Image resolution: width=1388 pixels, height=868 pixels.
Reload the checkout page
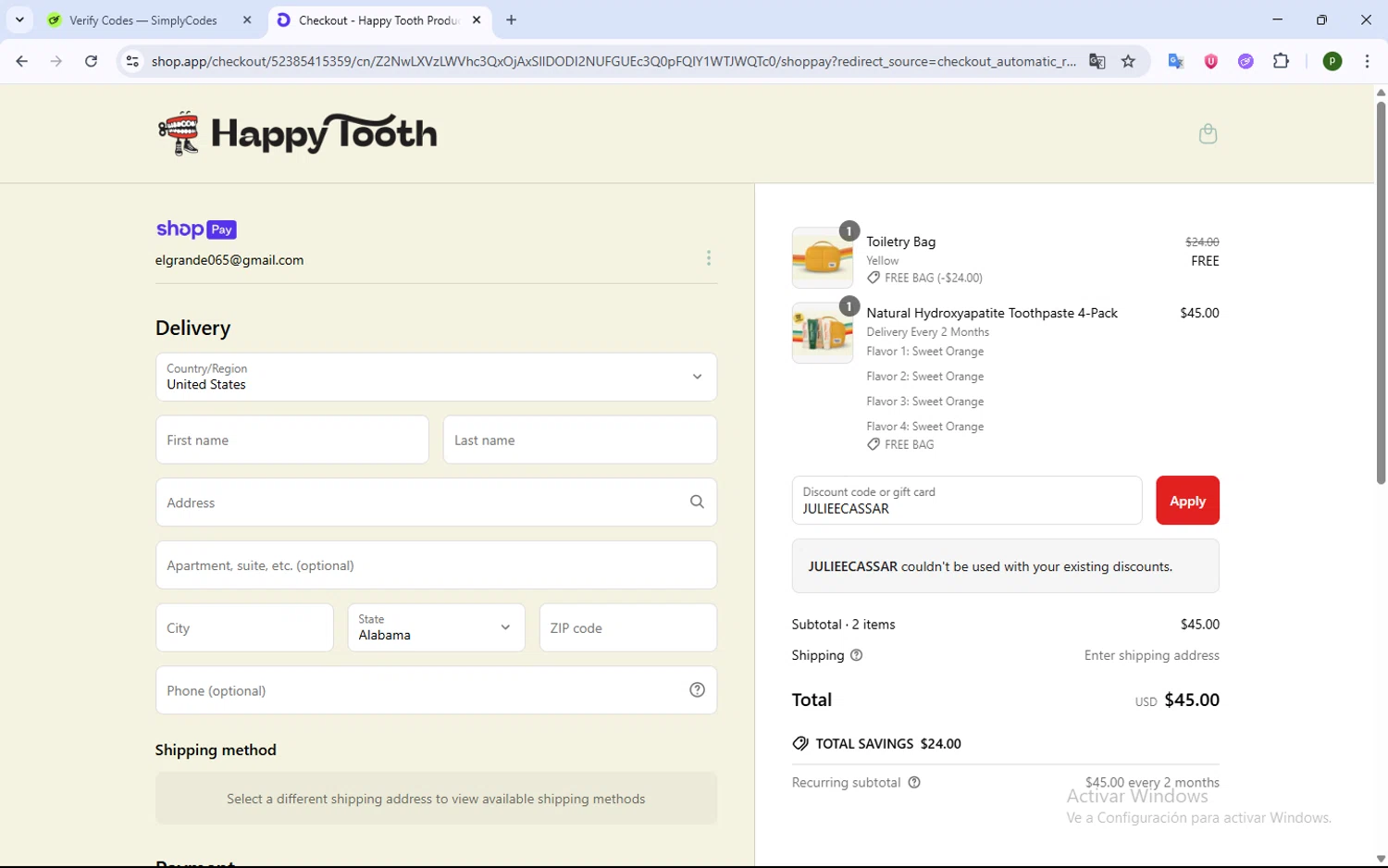91,61
